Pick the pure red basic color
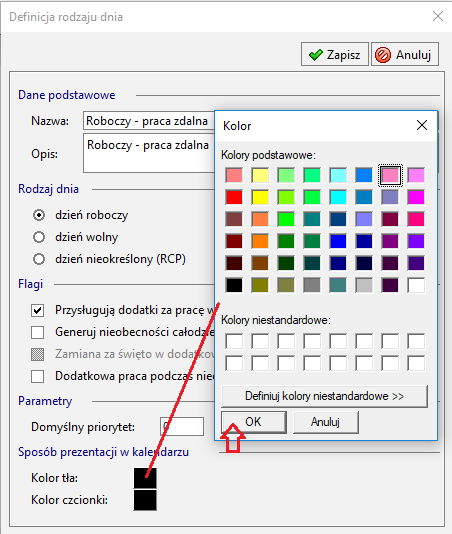Screen dimensions: 452x534 (234, 197)
